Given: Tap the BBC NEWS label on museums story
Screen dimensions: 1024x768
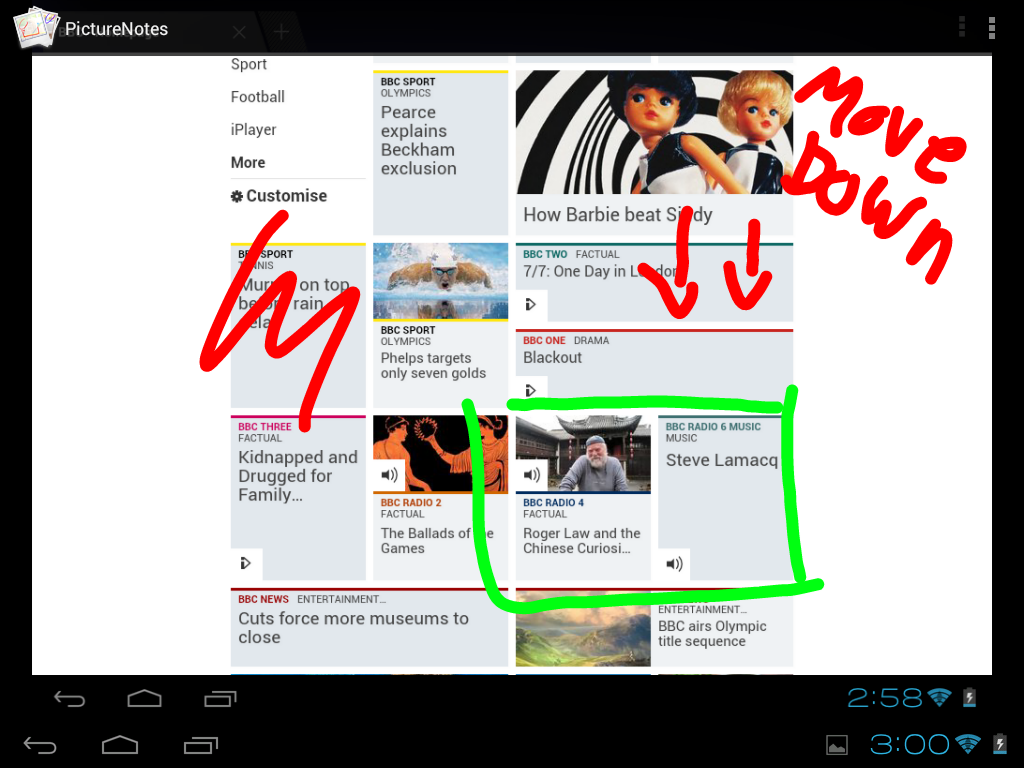Looking at the screenshot, I should pyautogui.click(x=263, y=599).
